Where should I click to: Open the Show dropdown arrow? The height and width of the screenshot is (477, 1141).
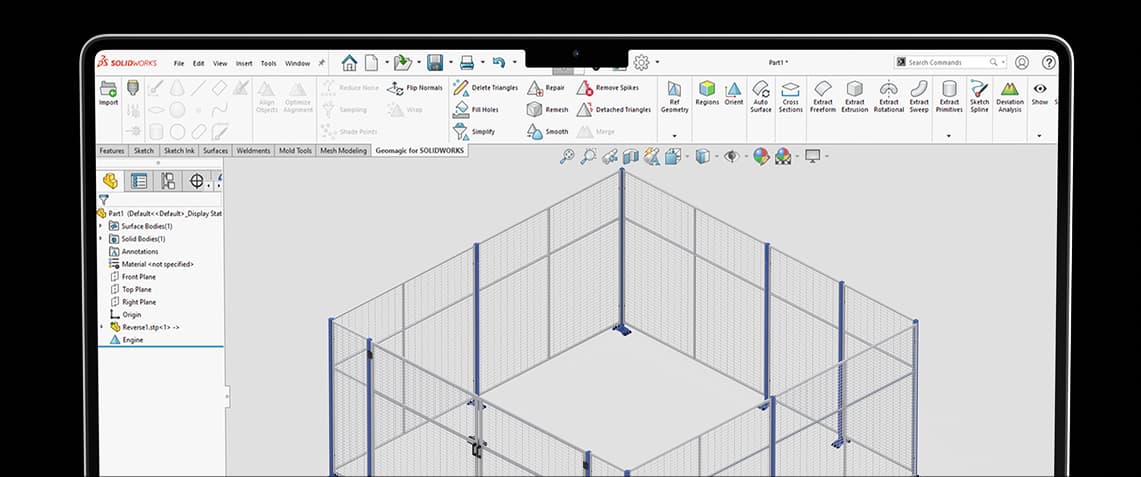tap(1039, 136)
